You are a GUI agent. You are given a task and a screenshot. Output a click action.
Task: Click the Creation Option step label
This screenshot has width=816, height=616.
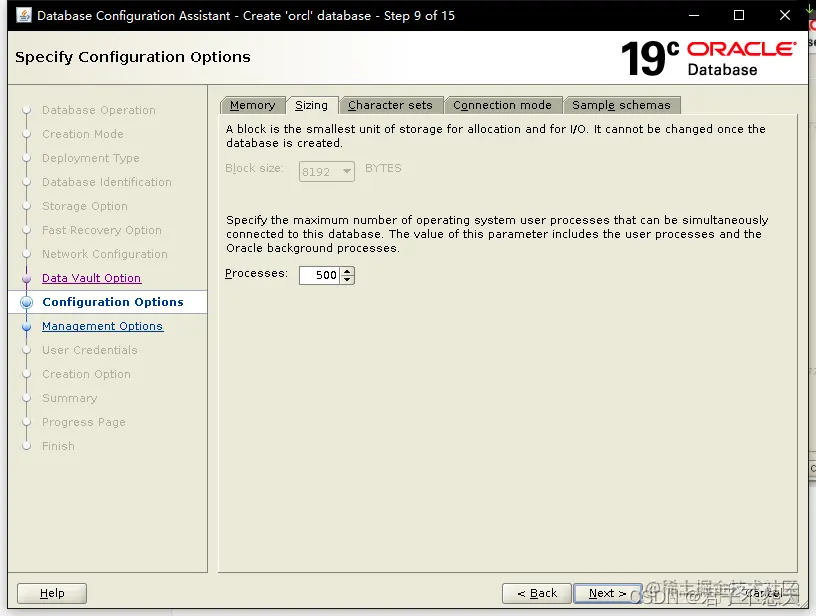86,374
